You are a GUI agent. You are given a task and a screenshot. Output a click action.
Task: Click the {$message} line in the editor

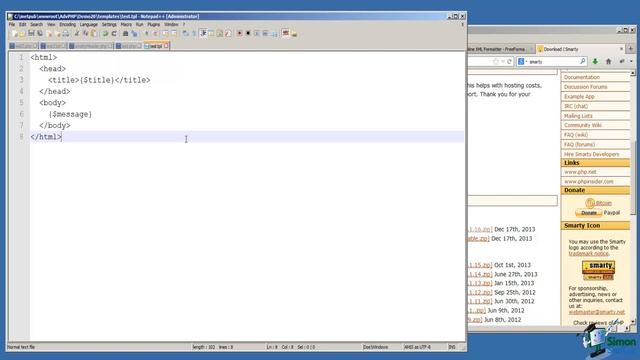(x=70, y=114)
